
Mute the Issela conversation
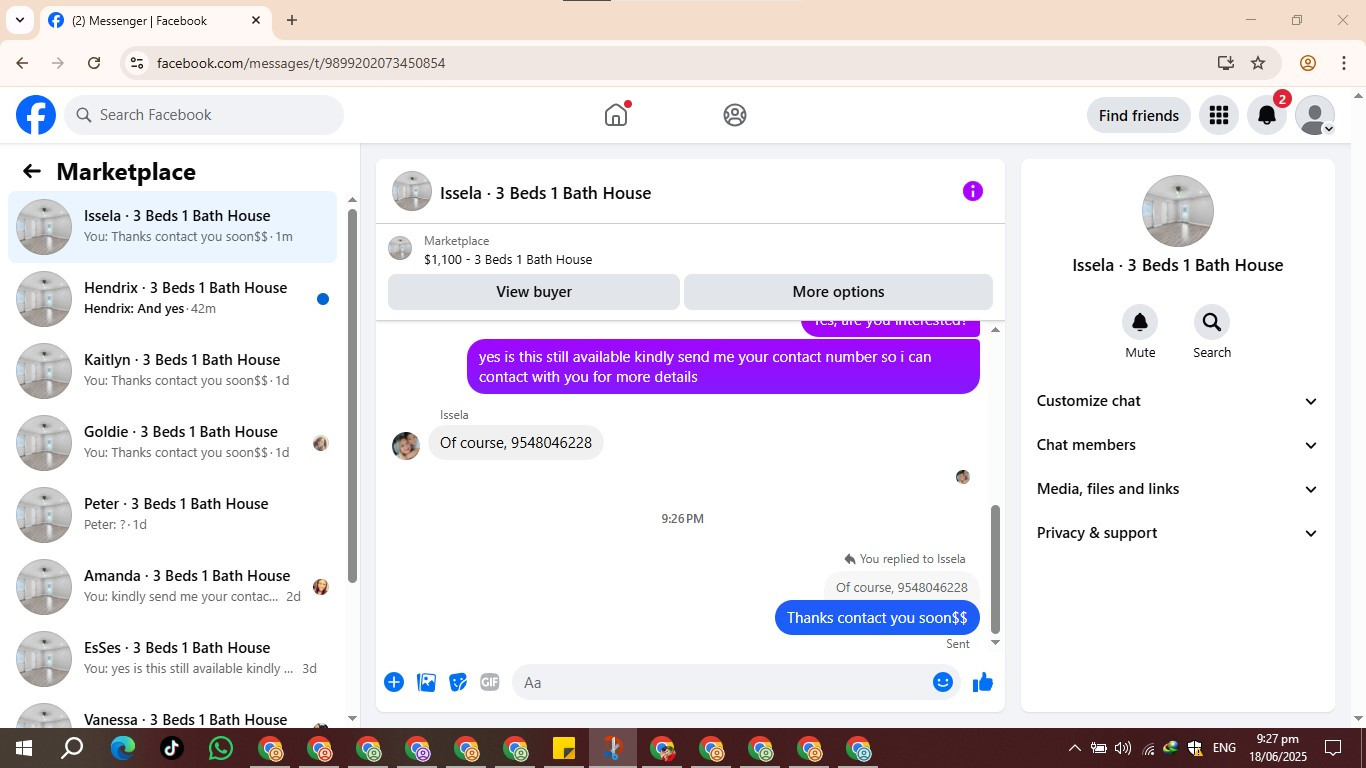coord(1140,322)
